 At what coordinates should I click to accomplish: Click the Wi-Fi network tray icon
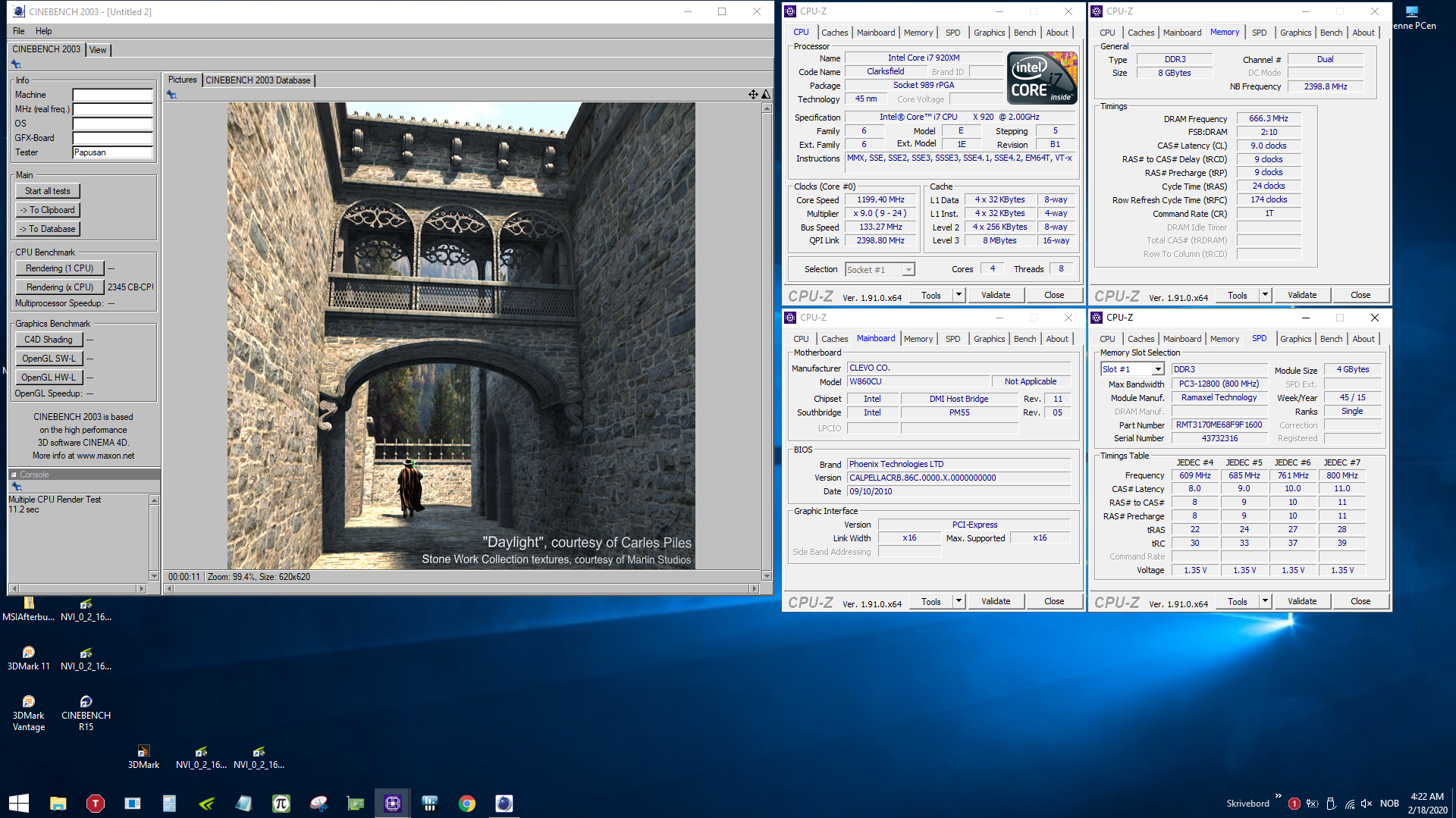[x=1350, y=804]
